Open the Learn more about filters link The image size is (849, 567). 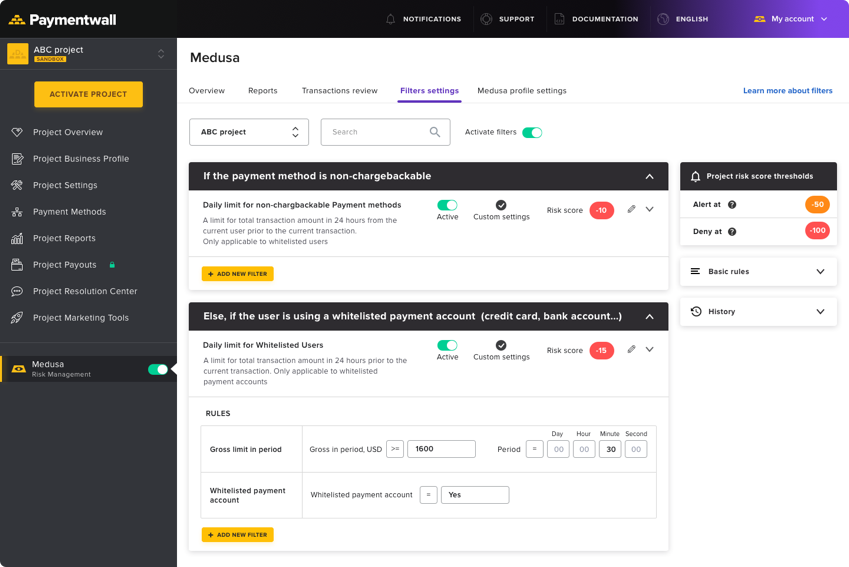coord(787,91)
